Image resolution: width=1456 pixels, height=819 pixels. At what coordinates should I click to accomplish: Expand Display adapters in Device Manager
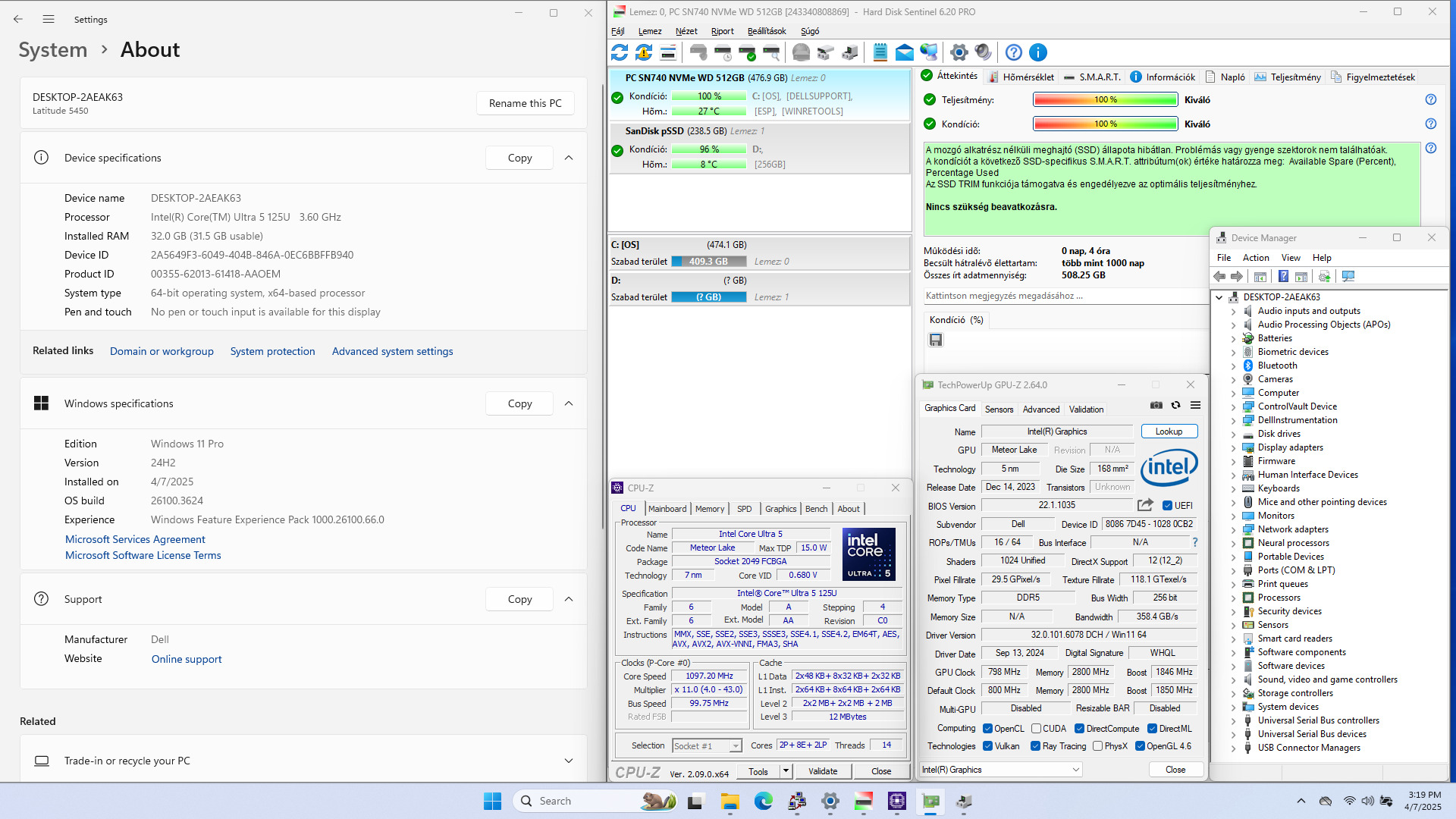pos(1233,447)
